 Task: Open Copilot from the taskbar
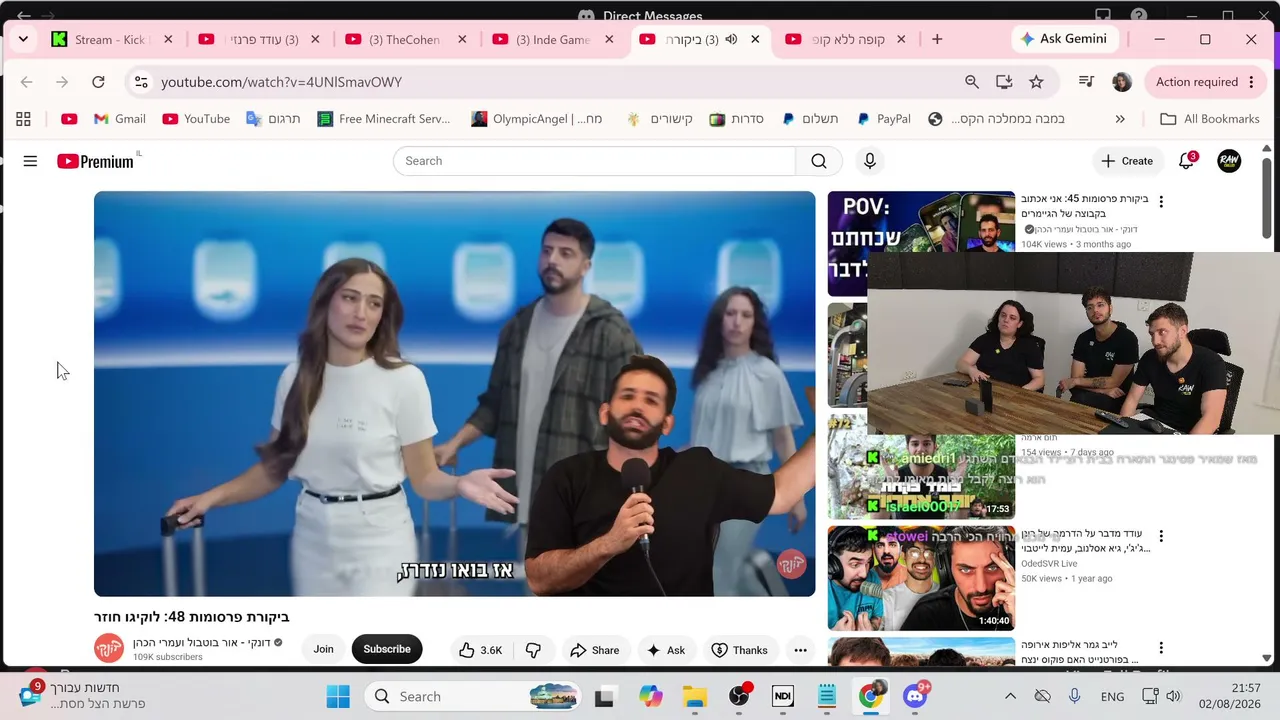[651, 697]
